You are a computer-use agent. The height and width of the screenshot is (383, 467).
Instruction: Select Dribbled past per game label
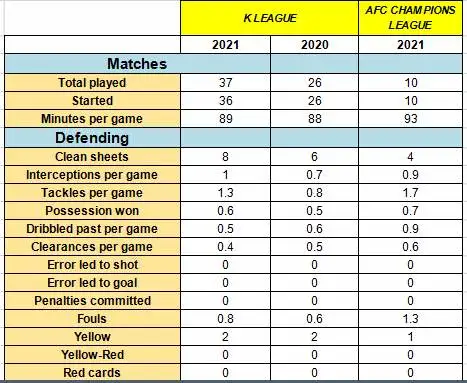92,229
